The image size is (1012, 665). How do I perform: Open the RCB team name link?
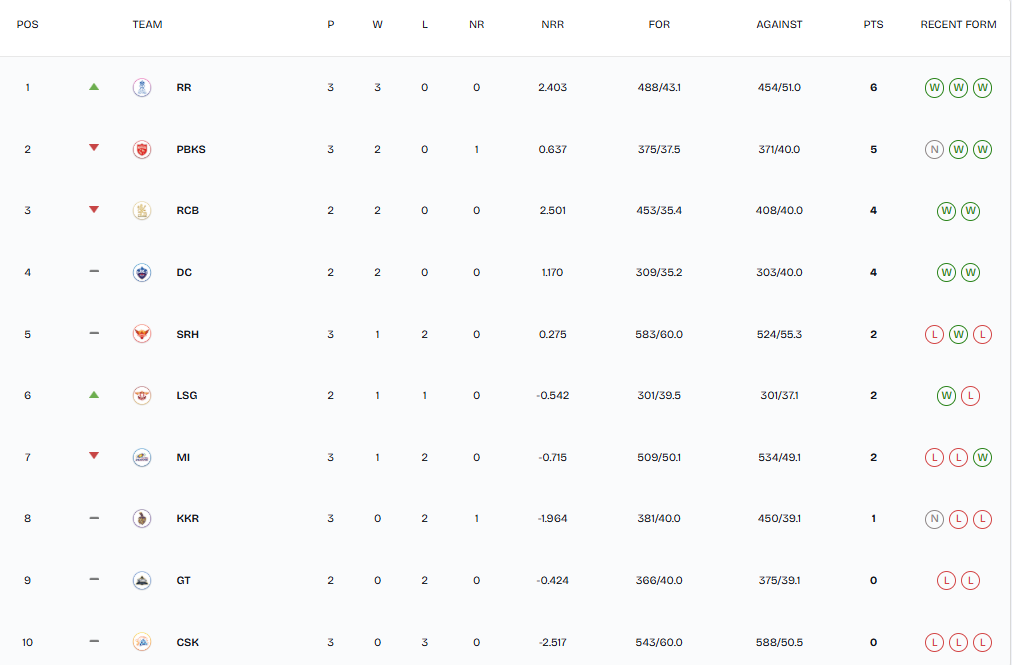click(x=187, y=211)
